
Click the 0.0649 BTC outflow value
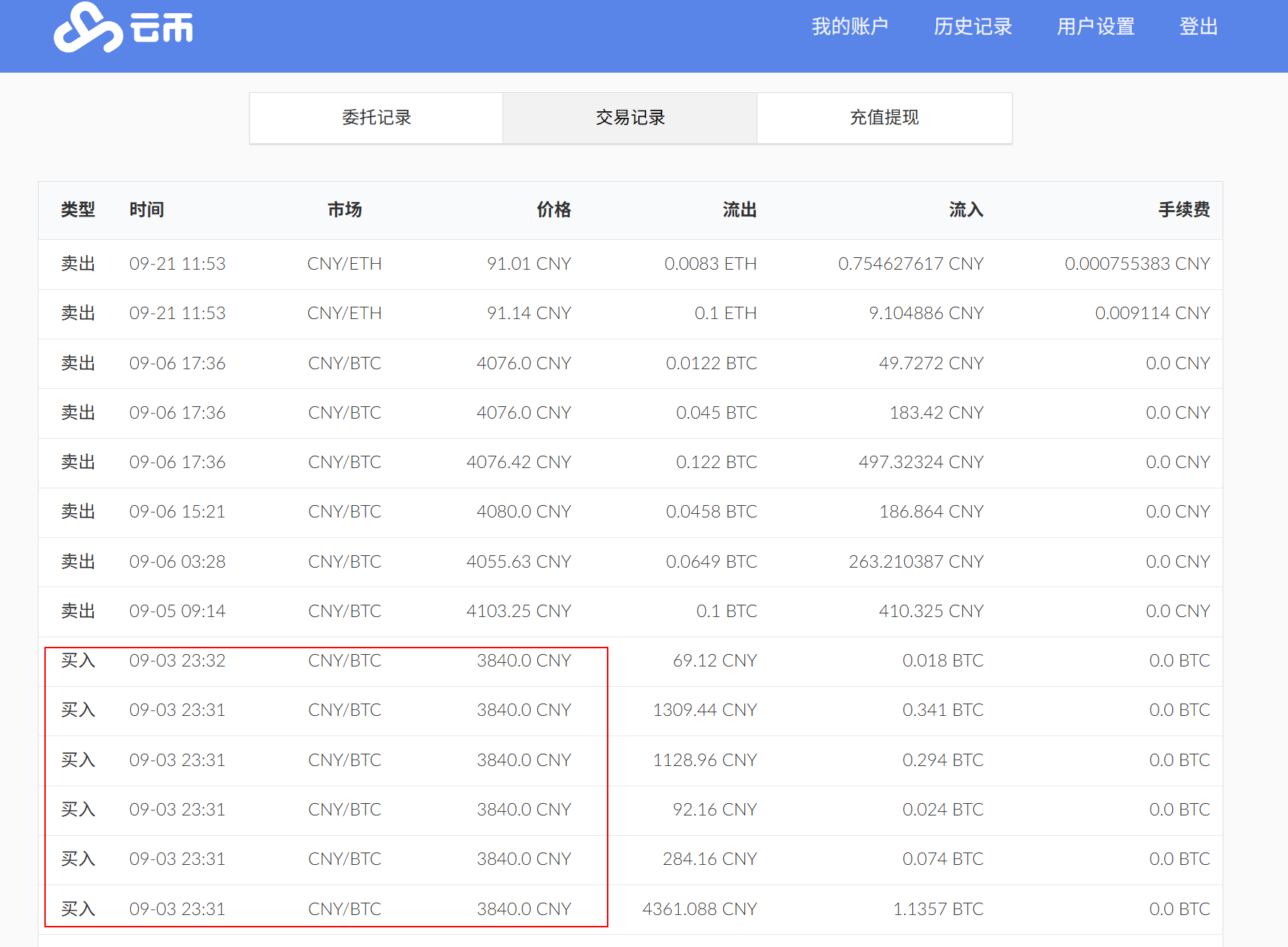tap(712, 562)
